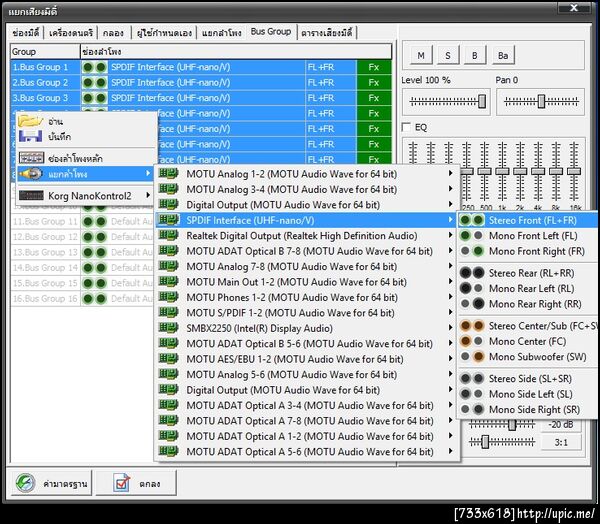The width and height of the screenshot is (600, 524).
Task: Open the ตารางเสียงมิดี้ tab
Action: [326, 33]
